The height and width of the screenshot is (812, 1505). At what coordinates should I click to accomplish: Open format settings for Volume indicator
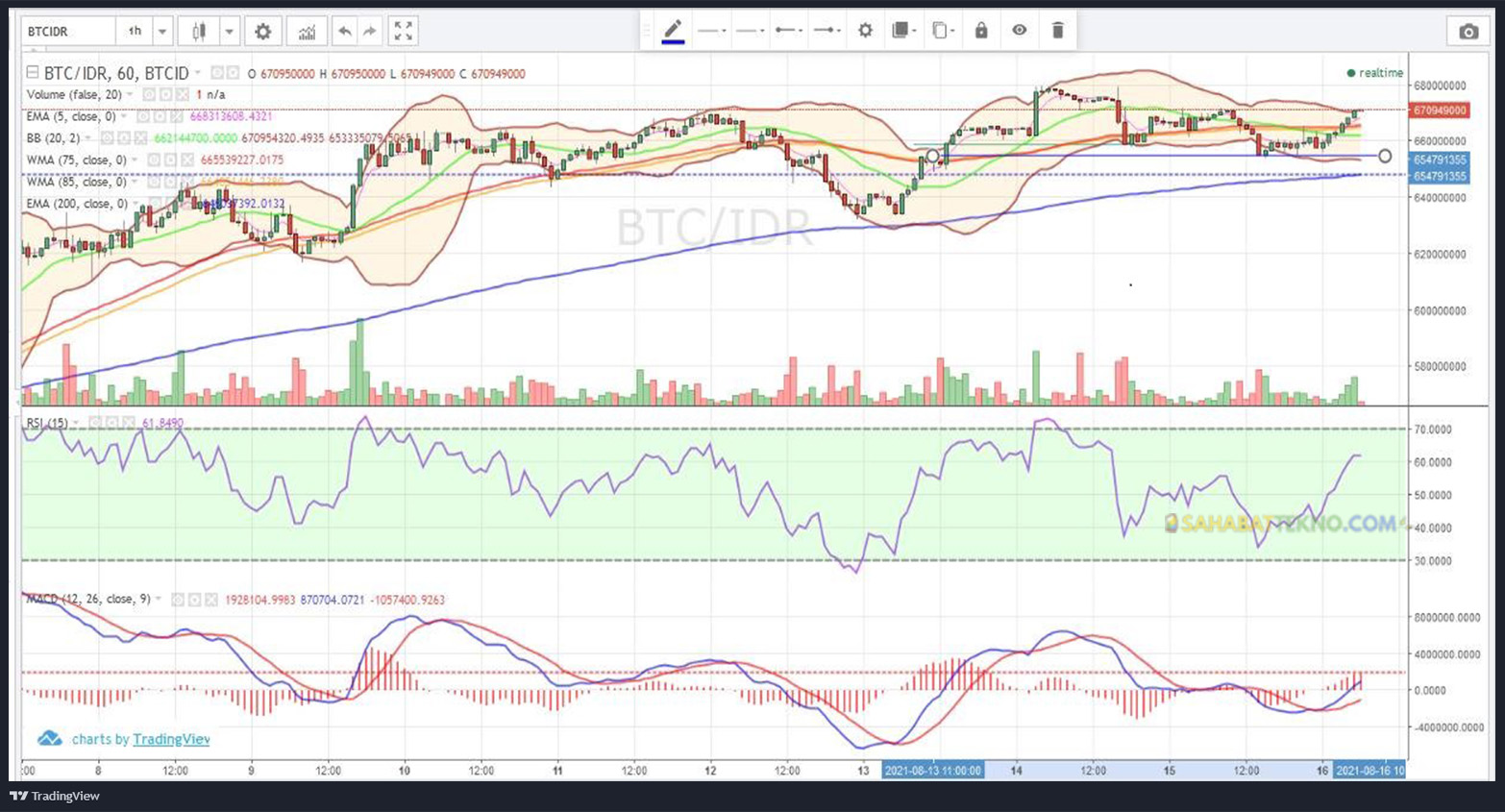(166, 95)
